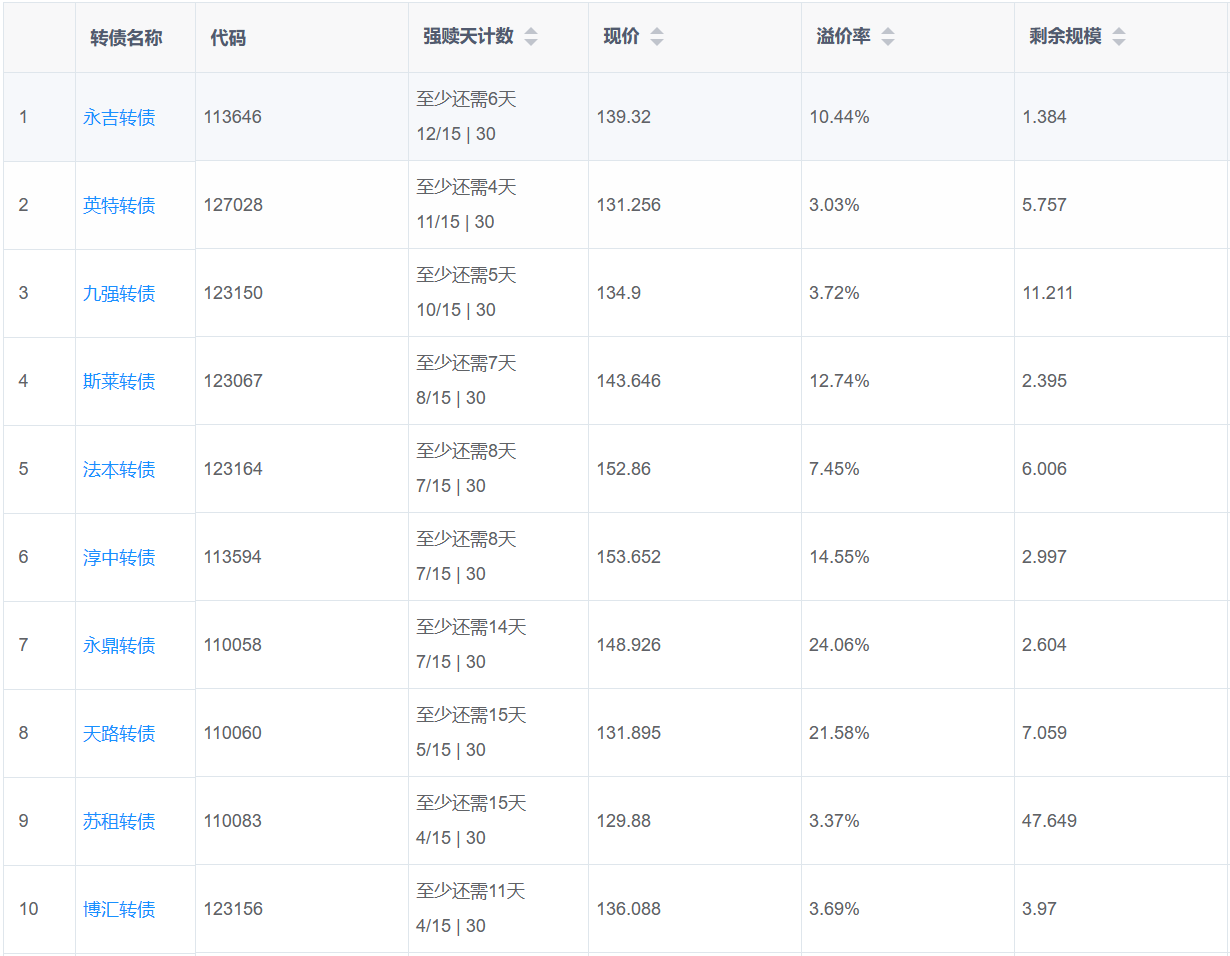Select bond code 113646 cell
Screen dimensions: 1230x956
tap(233, 117)
